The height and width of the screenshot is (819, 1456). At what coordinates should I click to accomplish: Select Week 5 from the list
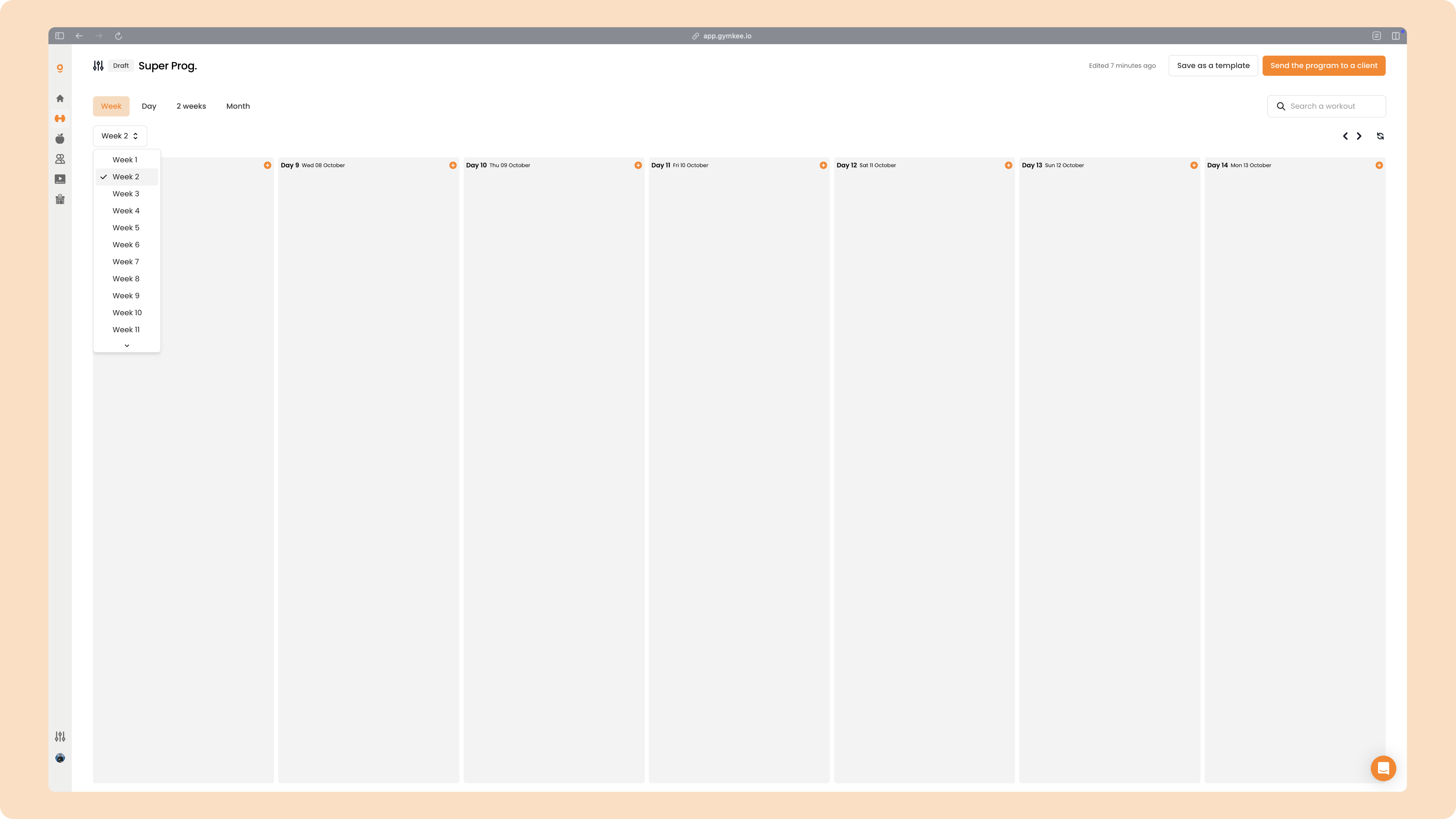pos(127,227)
